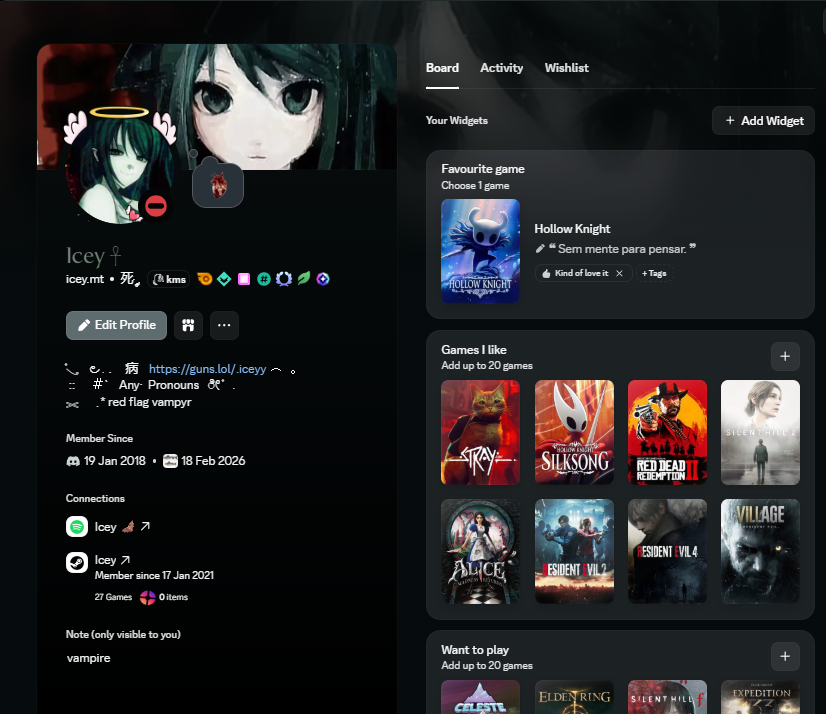Click the Spotify connection icon
Screen dimensions: 826x714
77,526
